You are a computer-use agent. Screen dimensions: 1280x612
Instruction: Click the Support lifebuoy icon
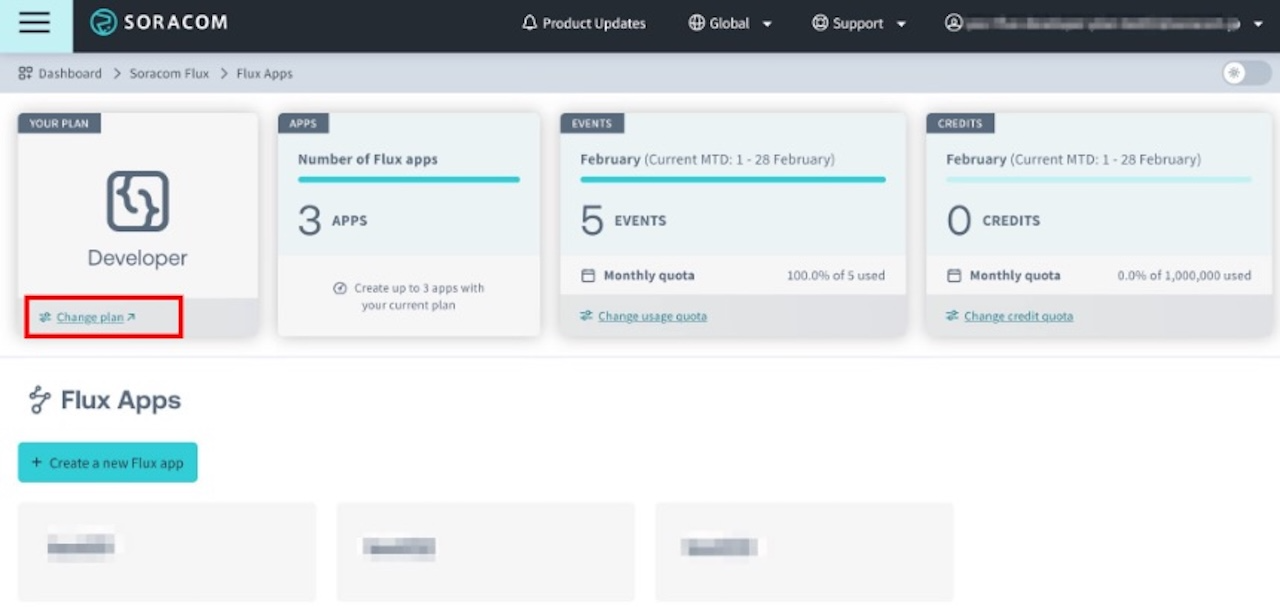(x=820, y=23)
